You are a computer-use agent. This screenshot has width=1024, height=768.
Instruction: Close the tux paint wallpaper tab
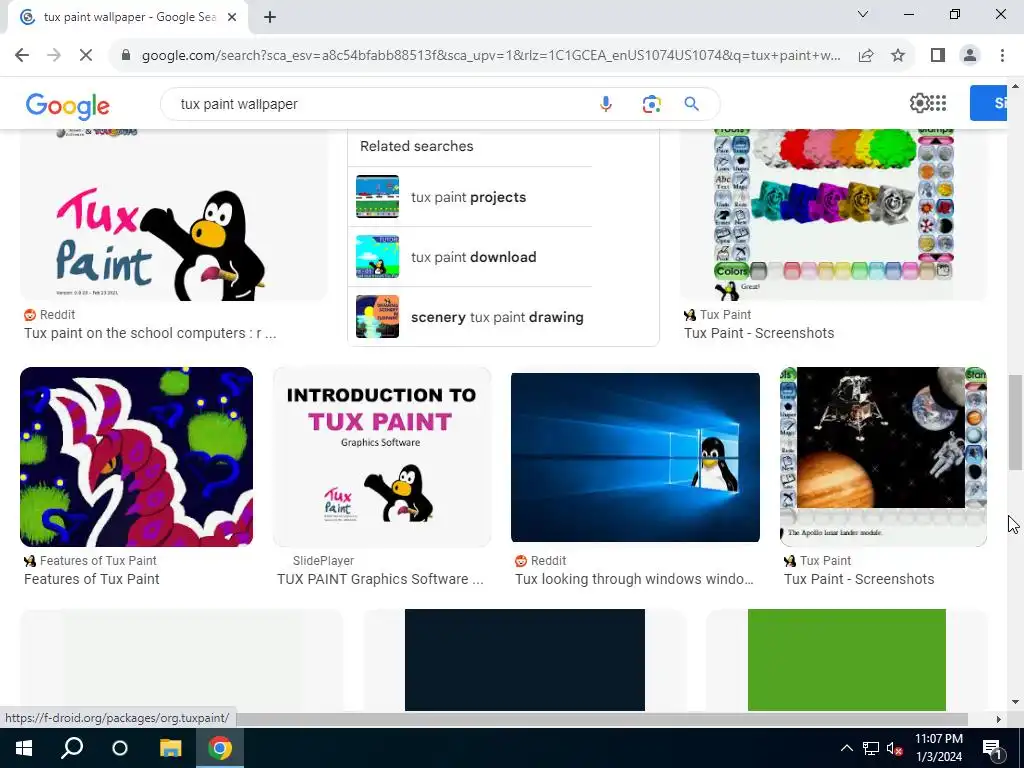pos(232,17)
